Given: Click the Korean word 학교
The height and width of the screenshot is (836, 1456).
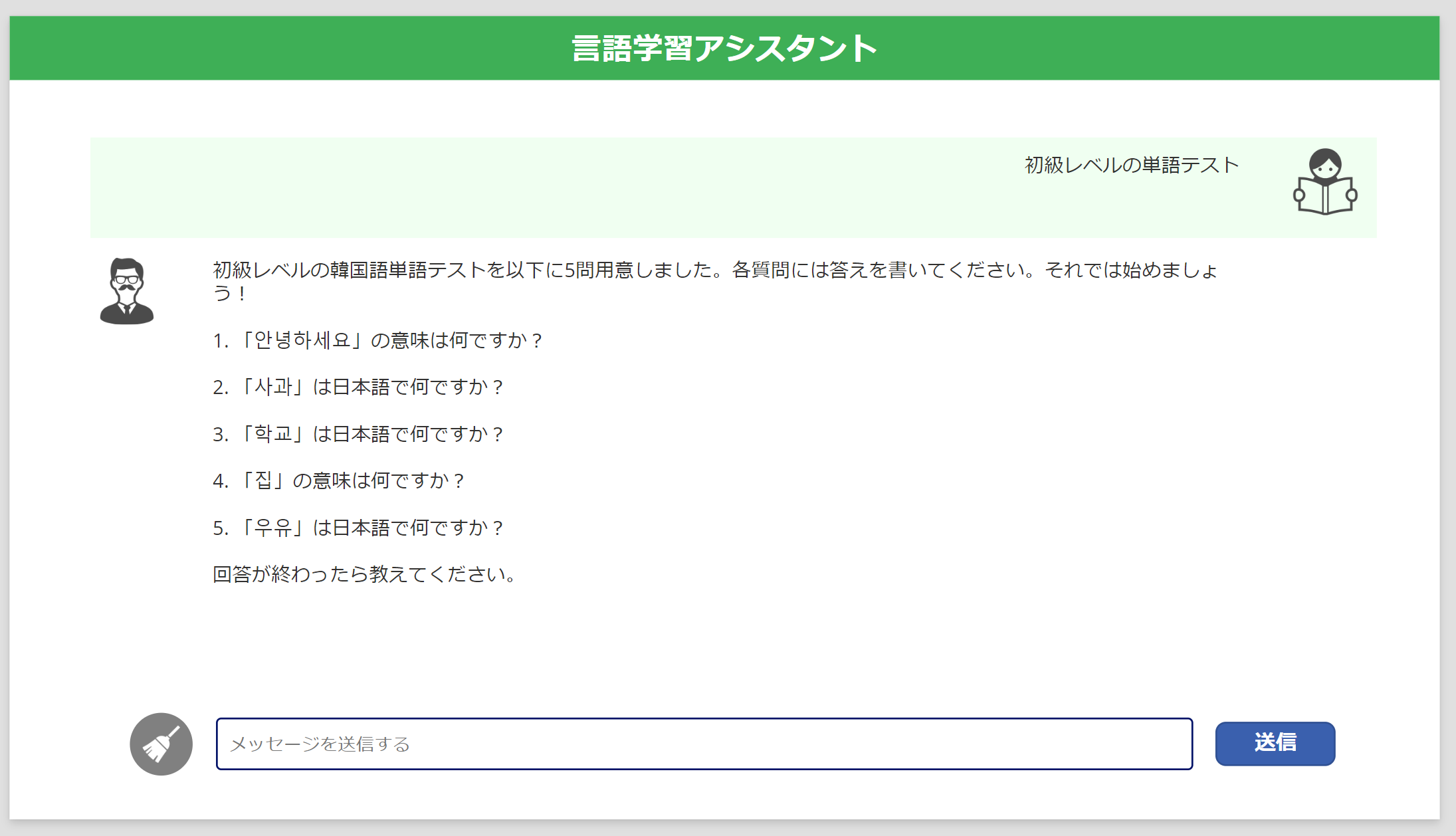Looking at the screenshot, I should 273,434.
